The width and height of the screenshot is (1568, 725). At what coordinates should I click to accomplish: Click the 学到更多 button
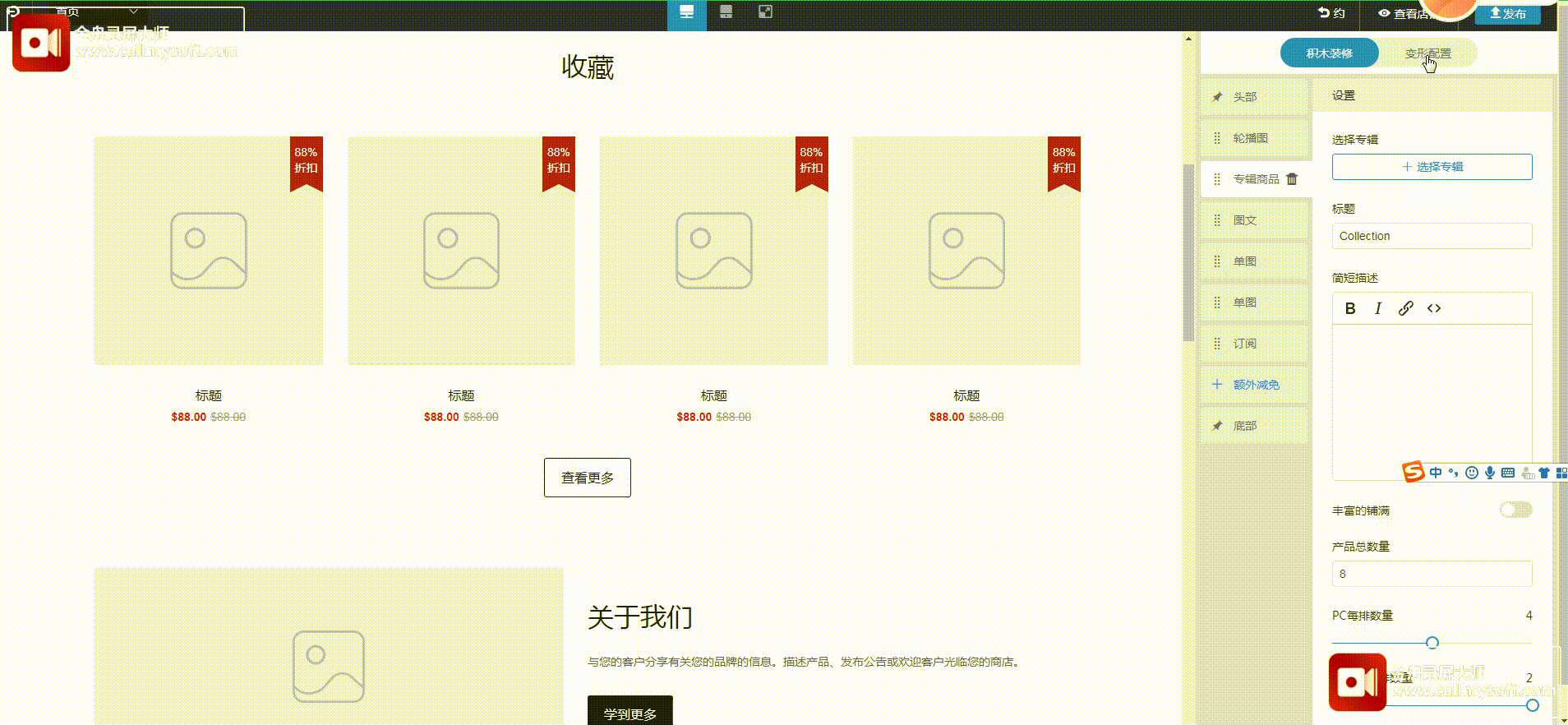(630, 712)
